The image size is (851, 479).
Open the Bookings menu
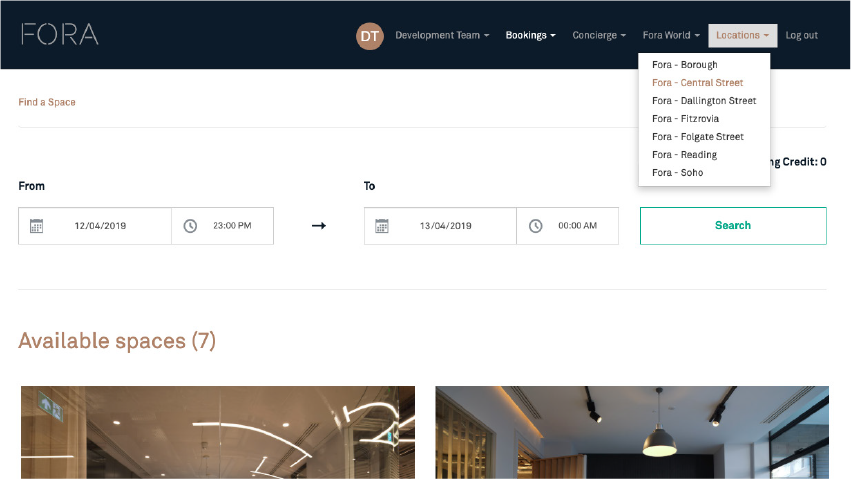[x=530, y=35]
